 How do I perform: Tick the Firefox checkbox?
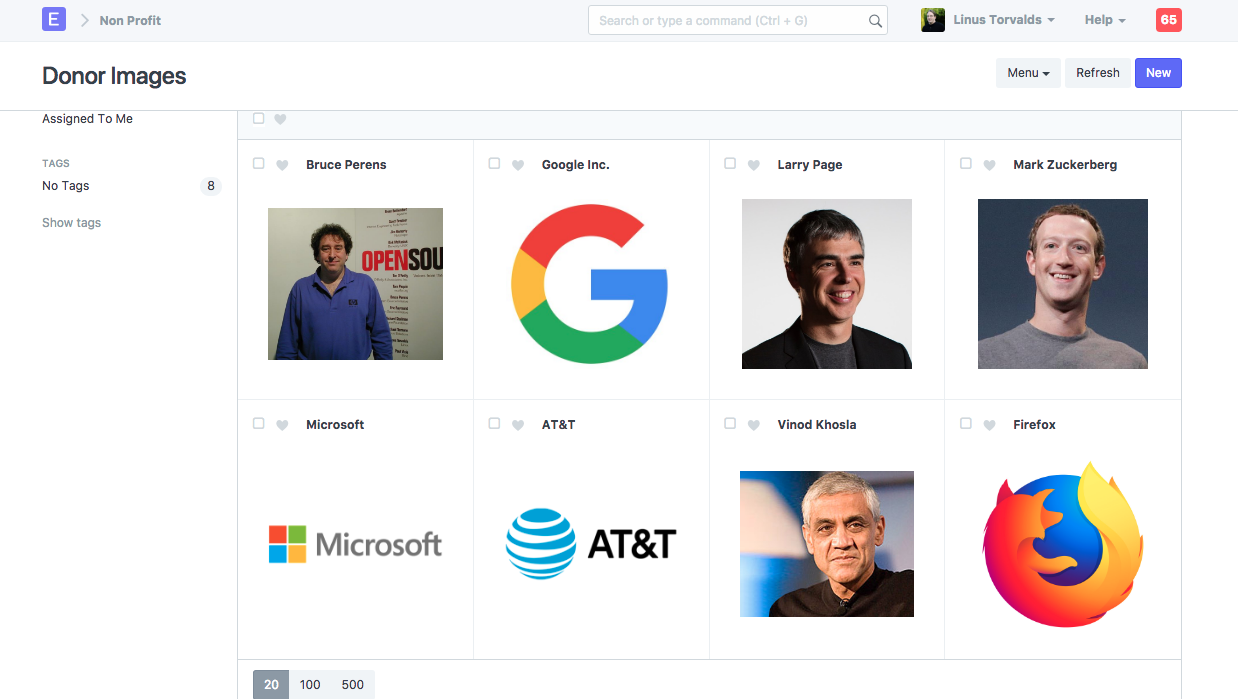click(x=965, y=423)
